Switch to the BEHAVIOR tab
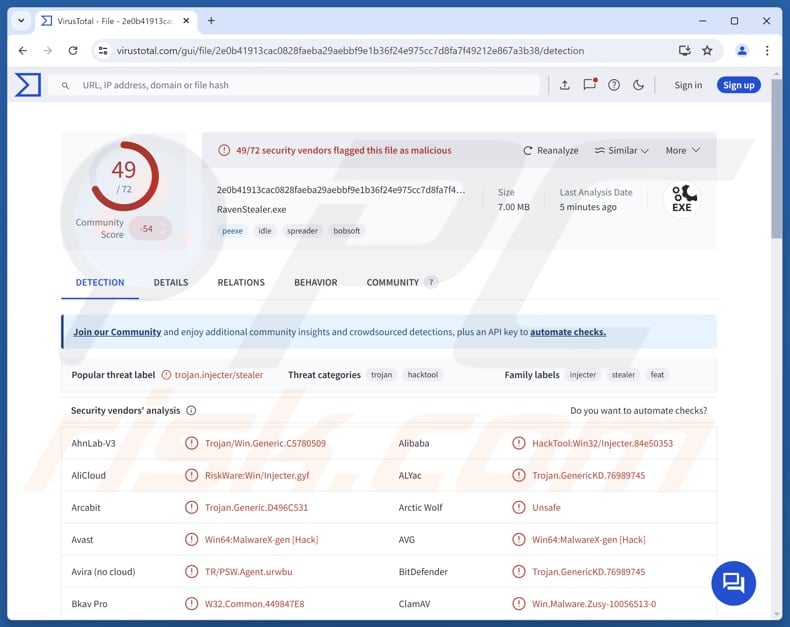The width and height of the screenshot is (790, 627). (x=315, y=282)
